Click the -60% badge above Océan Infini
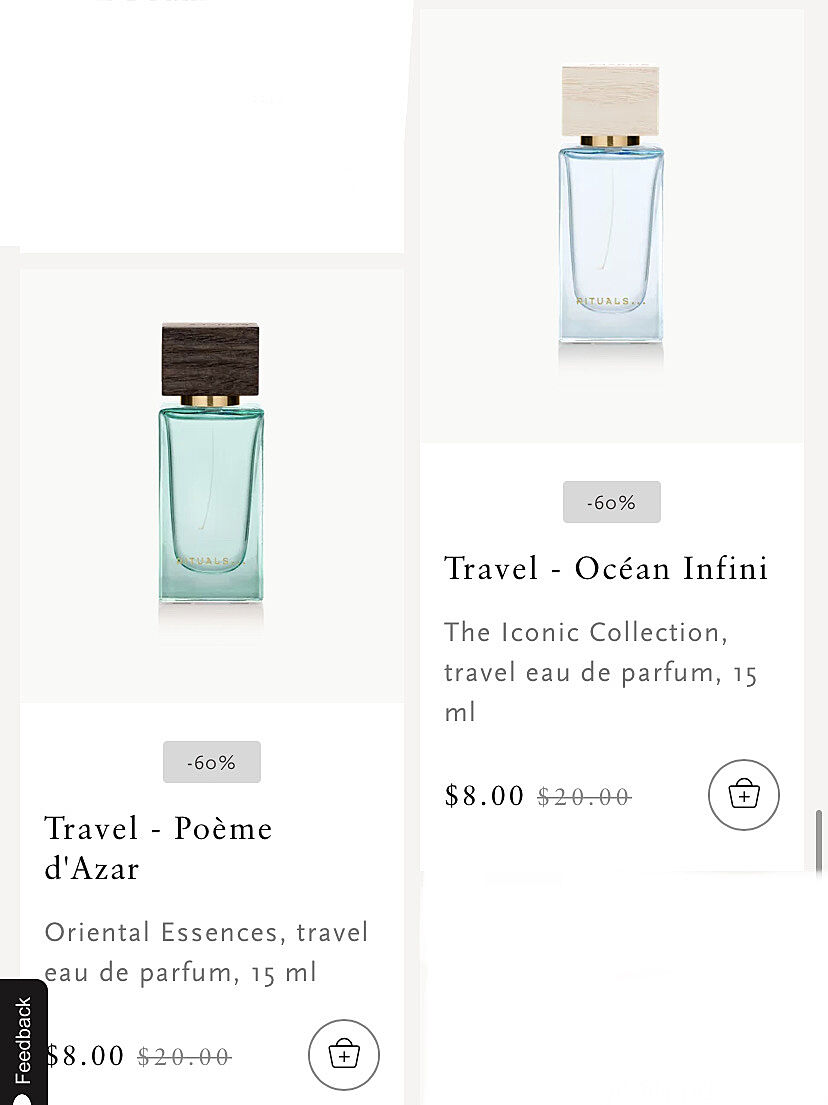The image size is (828, 1105). [x=611, y=502]
